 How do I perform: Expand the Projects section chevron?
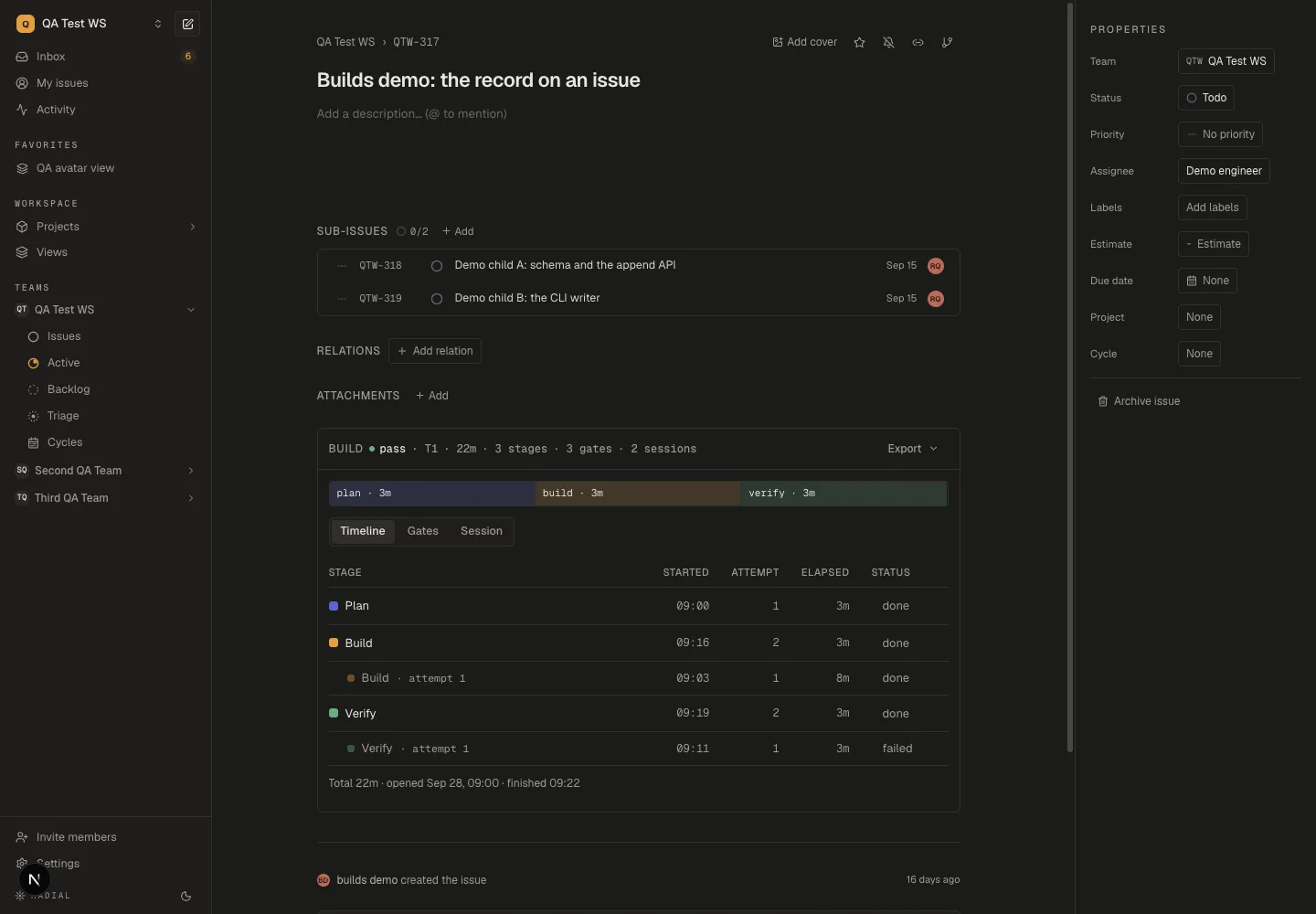pos(192,227)
